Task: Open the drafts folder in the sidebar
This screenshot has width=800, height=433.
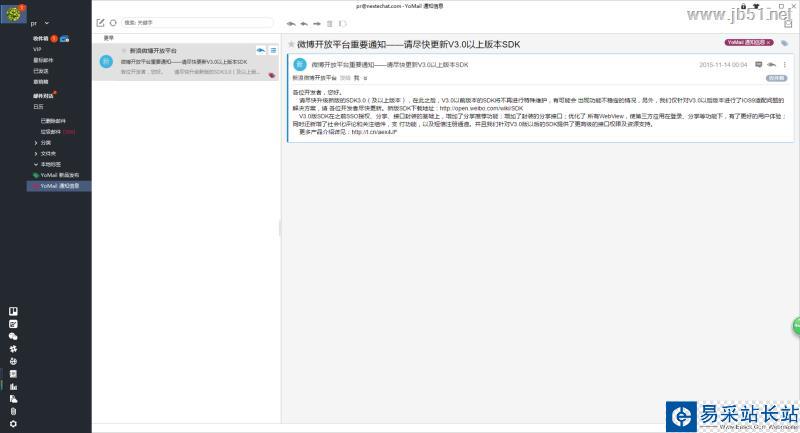Action: (41, 82)
